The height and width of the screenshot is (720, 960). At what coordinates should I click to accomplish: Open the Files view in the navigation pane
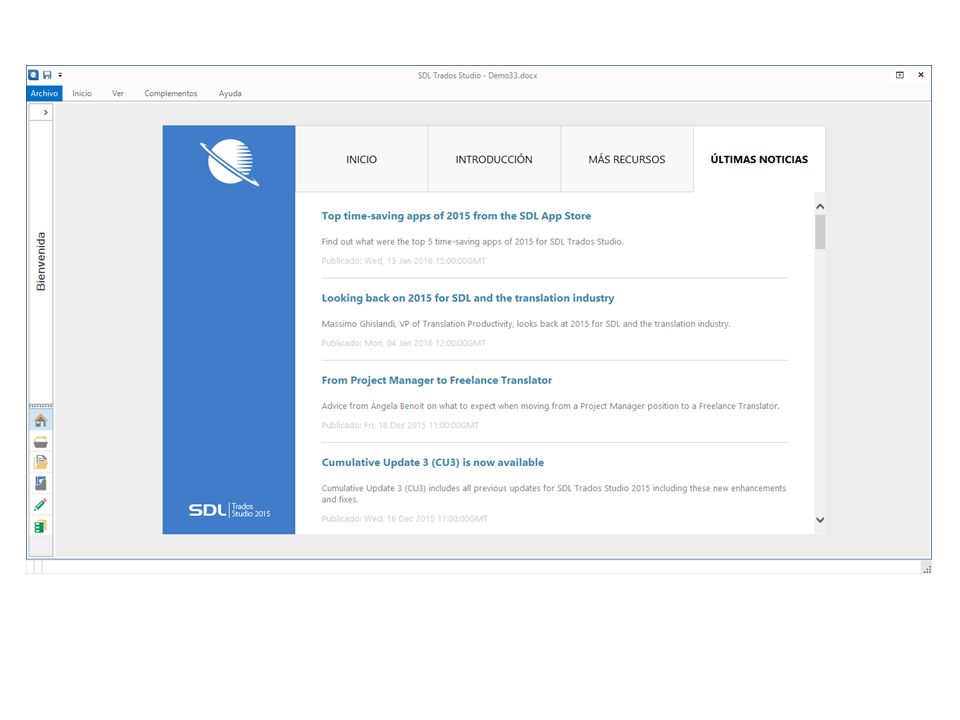pos(40,462)
